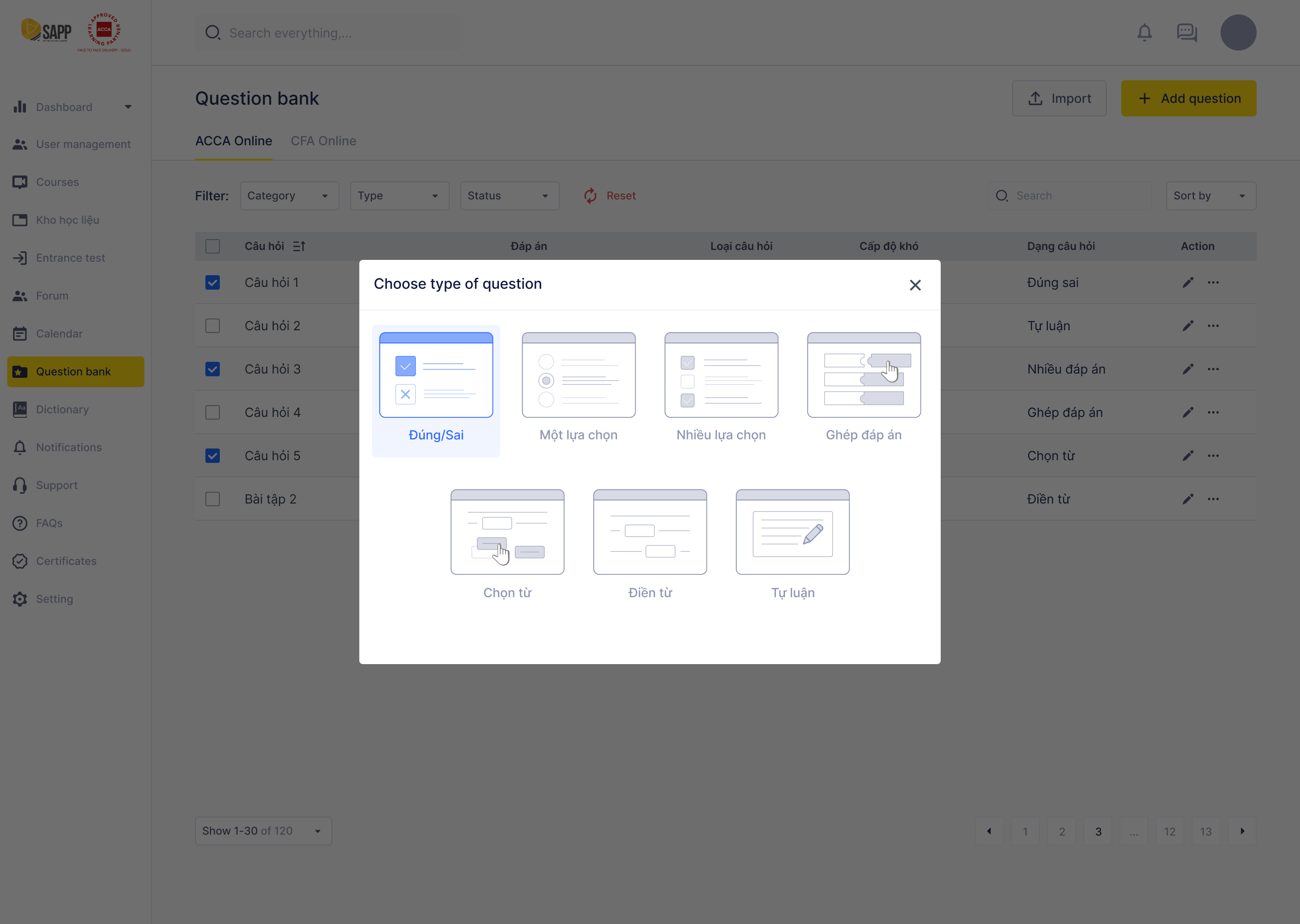
Task: Choose the Một lựa chọn question type
Action: tap(578, 388)
